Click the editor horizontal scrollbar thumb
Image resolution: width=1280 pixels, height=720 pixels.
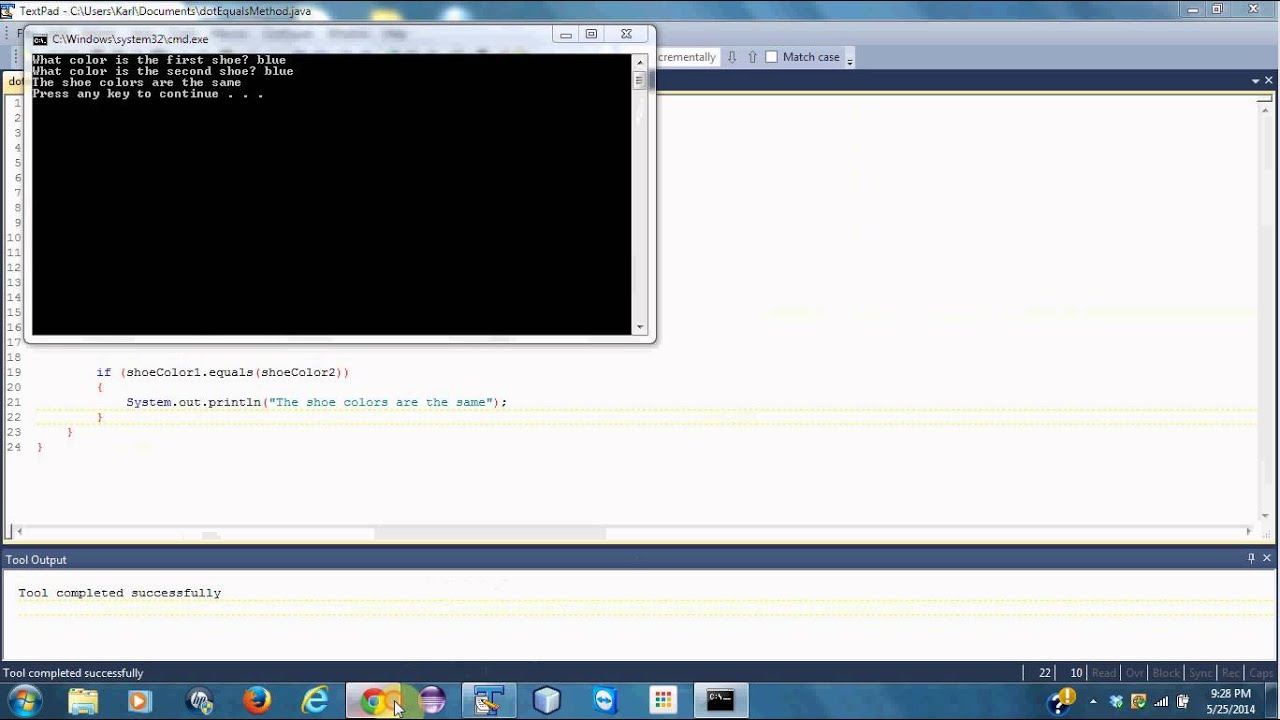pyautogui.click(x=490, y=534)
